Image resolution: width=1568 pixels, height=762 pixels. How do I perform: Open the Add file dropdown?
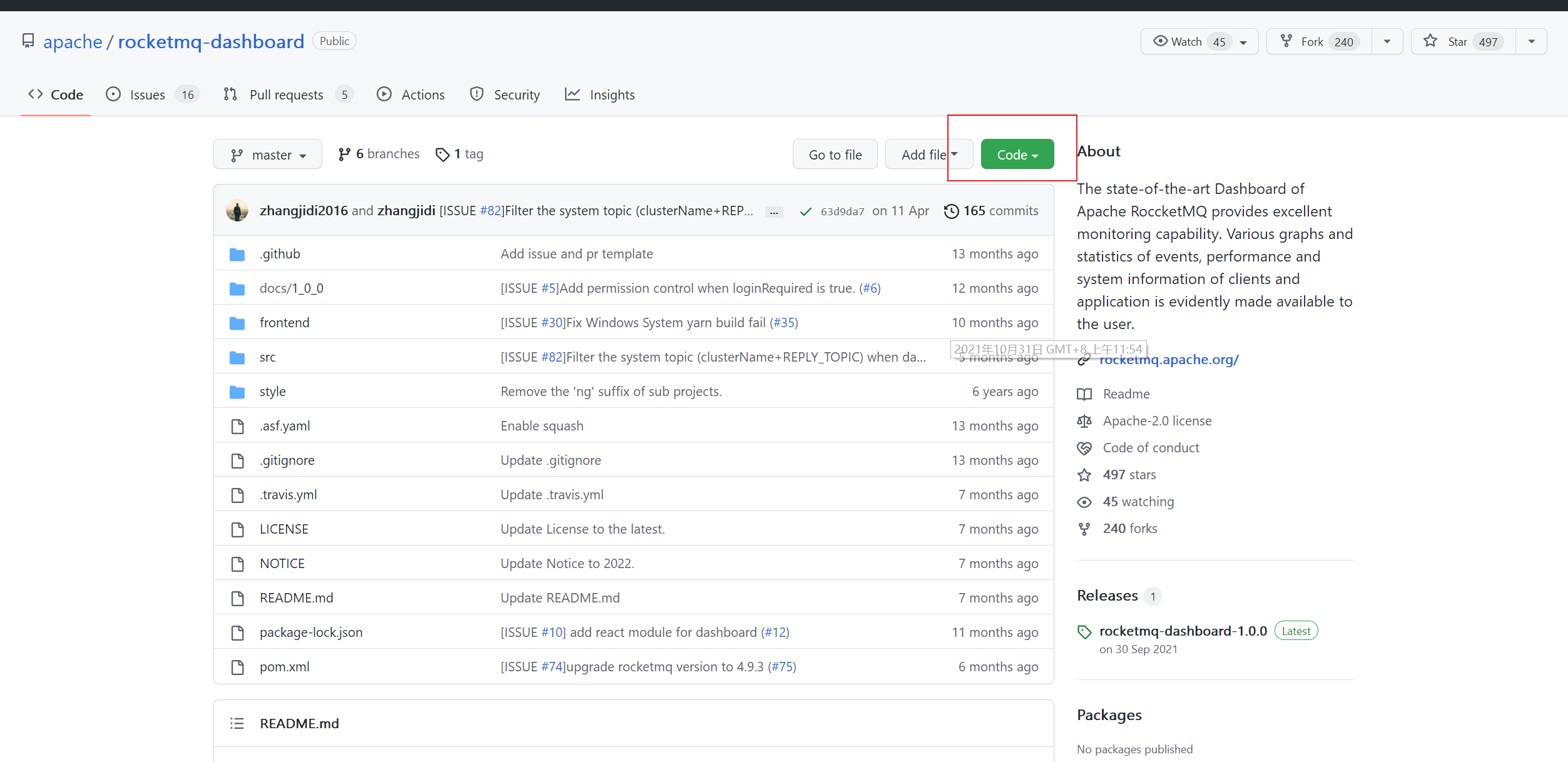929,155
